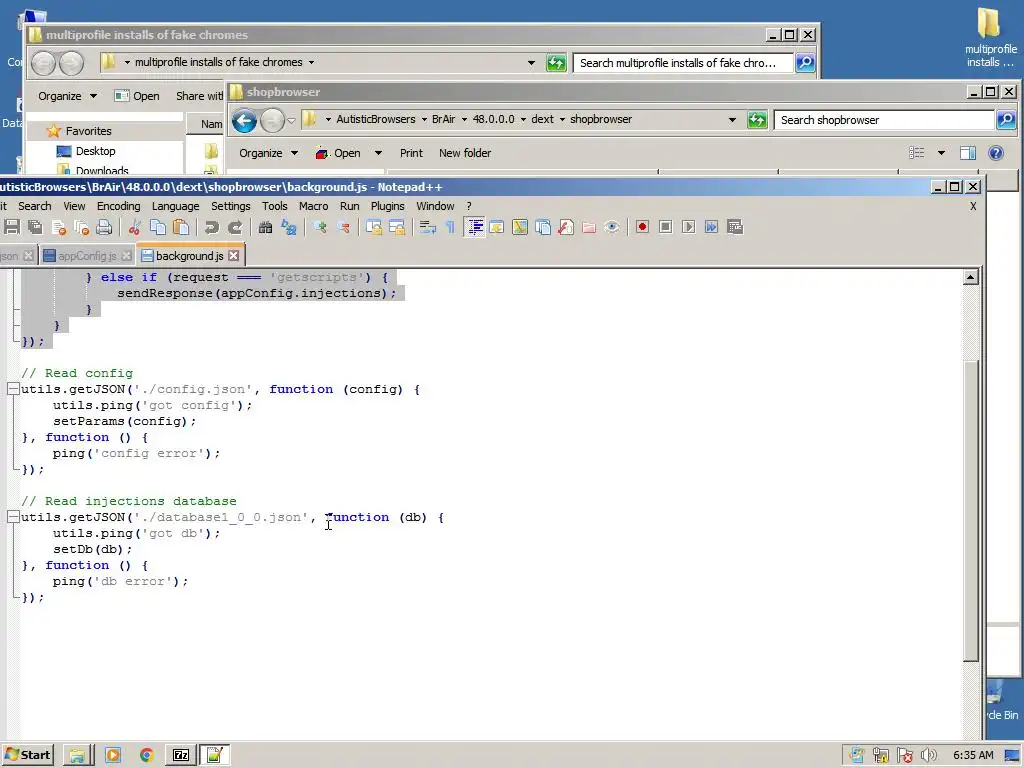Click search magnifier in shopbrowser window

[x=1006, y=120]
